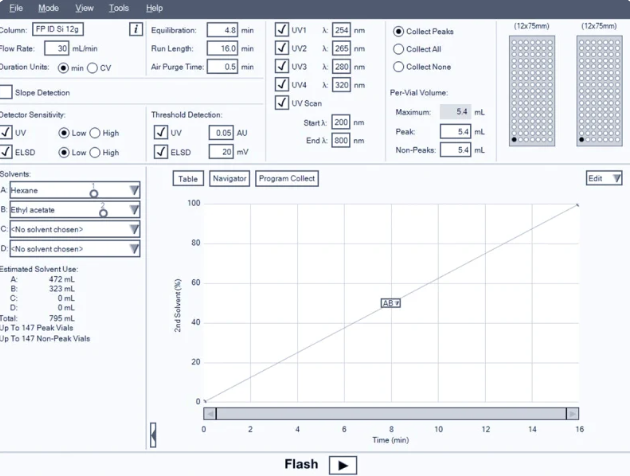The image size is (630, 476).
Task: Uncheck the UV Scan checkbox
Action: [282, 103]
